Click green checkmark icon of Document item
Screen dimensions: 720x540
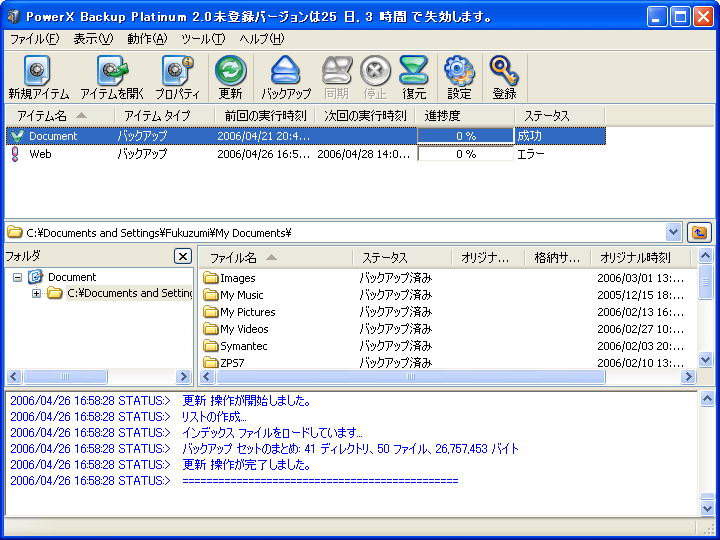pyautogui.click(x=17, y=136)
